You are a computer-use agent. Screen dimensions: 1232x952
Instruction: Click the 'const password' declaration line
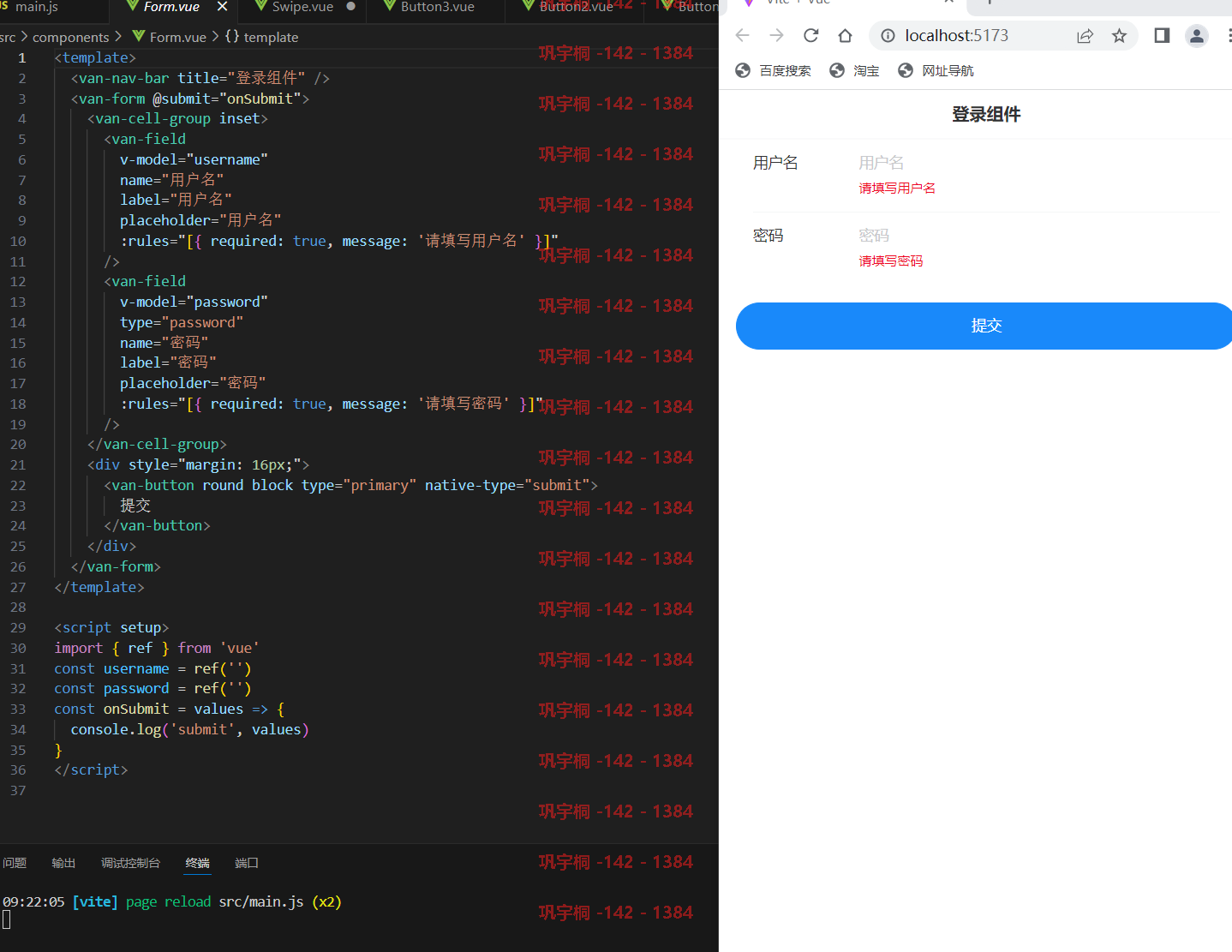(x=153, y=689)
